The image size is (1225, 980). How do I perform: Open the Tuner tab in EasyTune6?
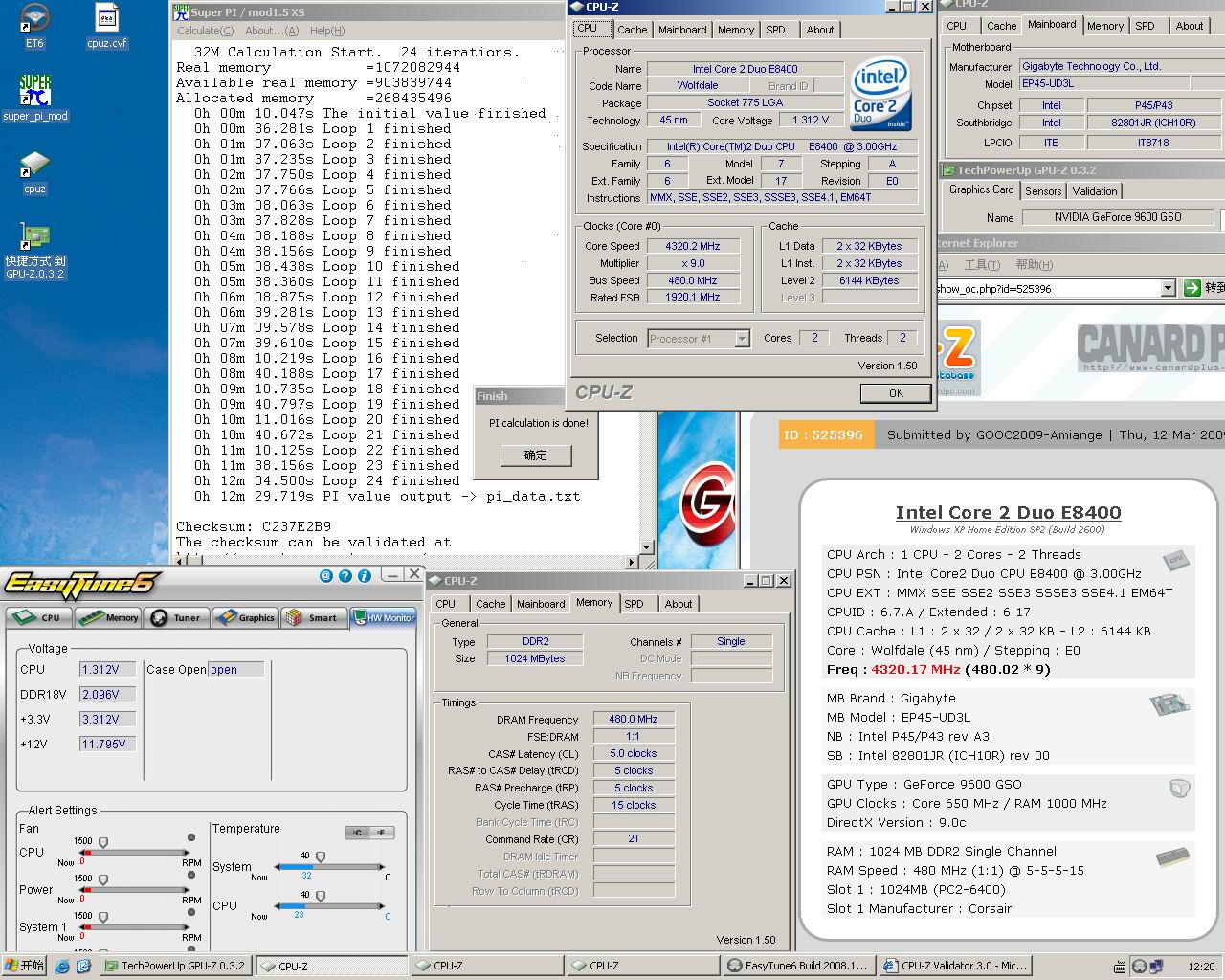click(x=177, y=617)
